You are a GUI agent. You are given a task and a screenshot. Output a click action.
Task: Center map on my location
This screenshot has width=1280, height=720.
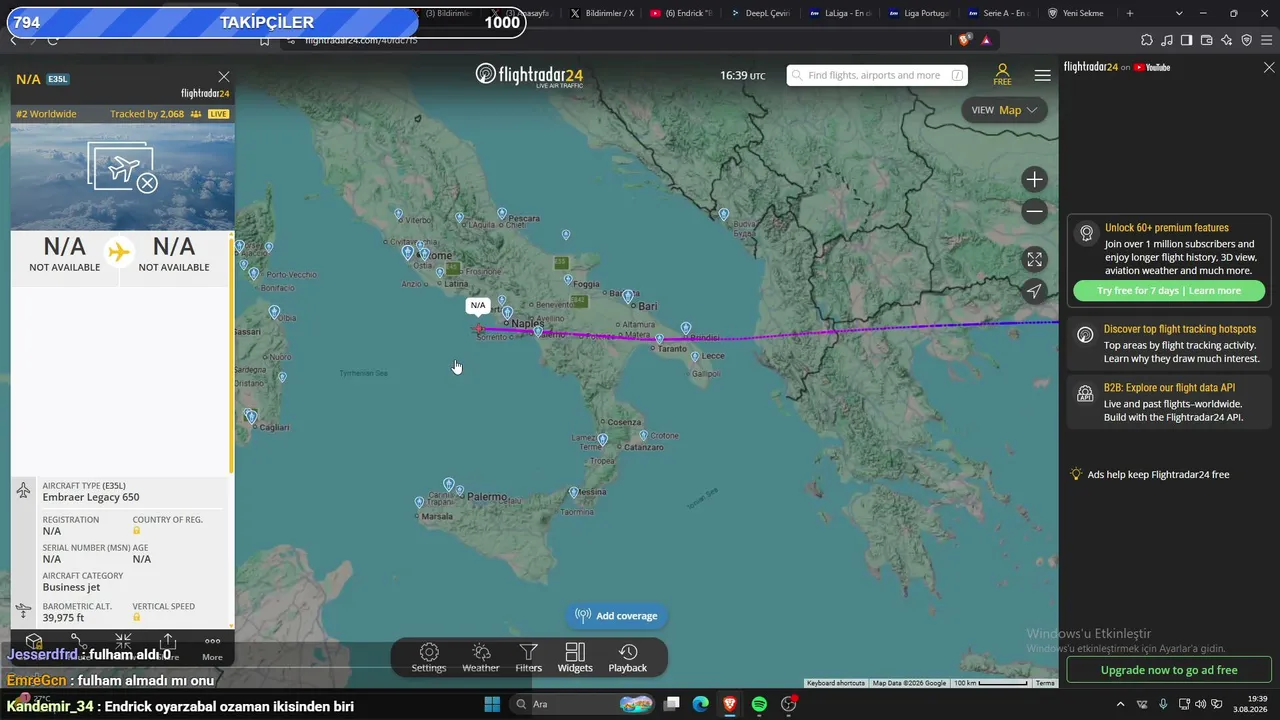pyautogui.click(x=1035, y=291)
